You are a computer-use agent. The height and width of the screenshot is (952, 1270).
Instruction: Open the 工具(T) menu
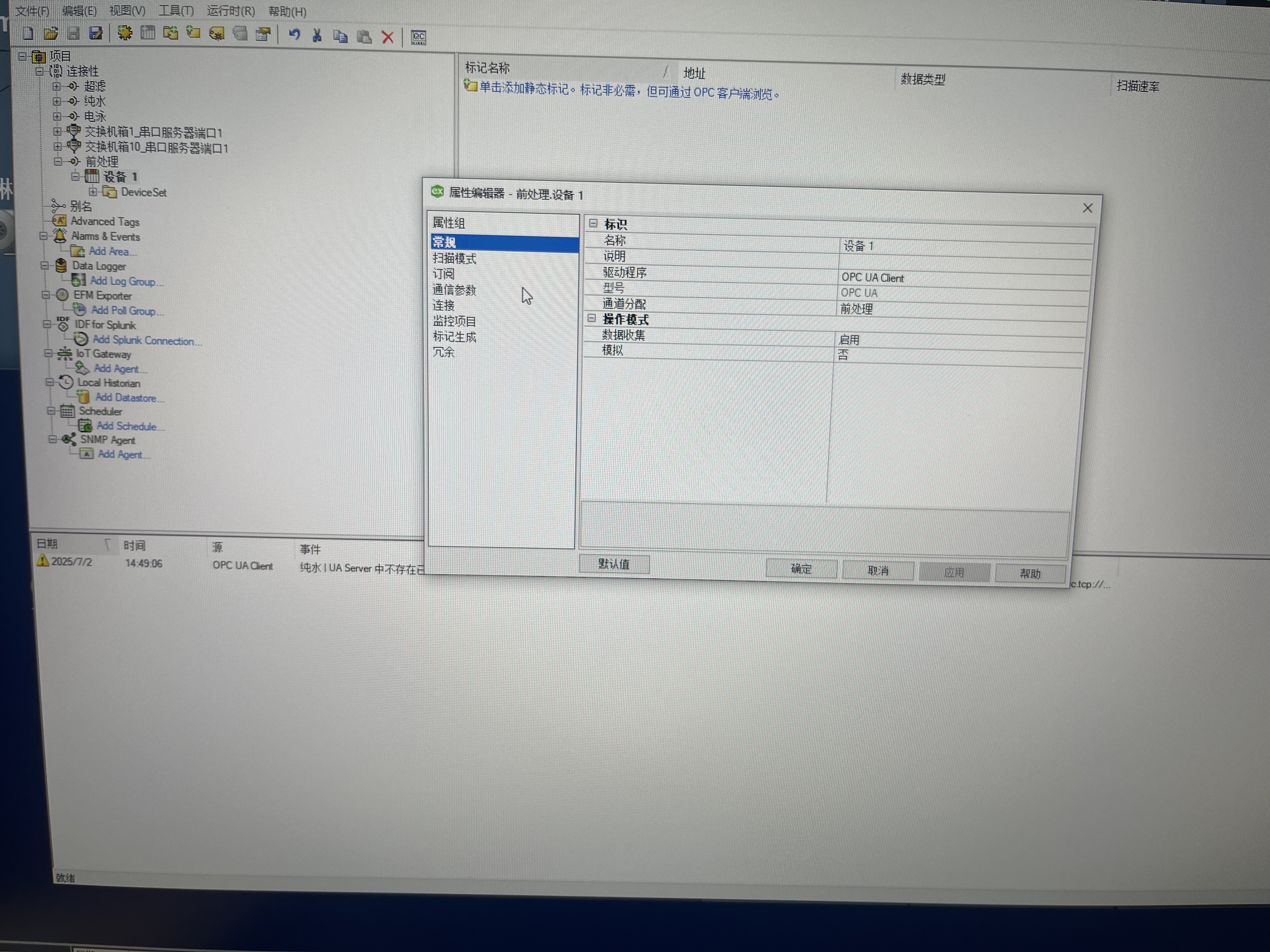176,11
